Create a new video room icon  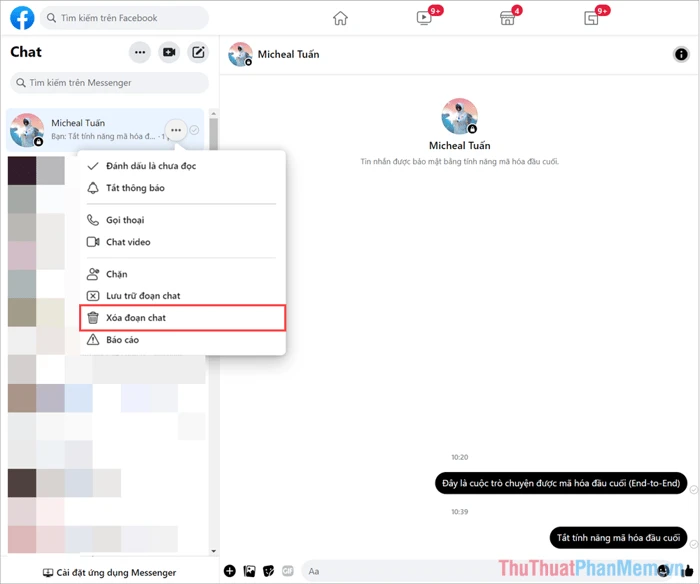(x=169, y=52)
